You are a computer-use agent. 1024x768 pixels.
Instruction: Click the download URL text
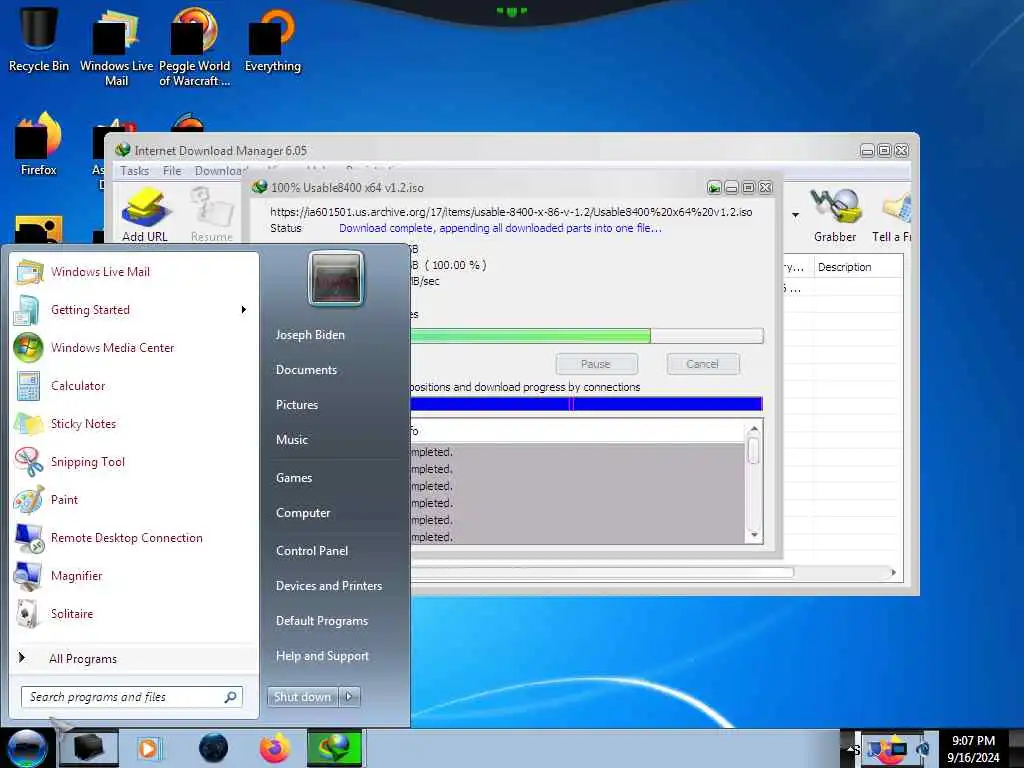[511, 212]
